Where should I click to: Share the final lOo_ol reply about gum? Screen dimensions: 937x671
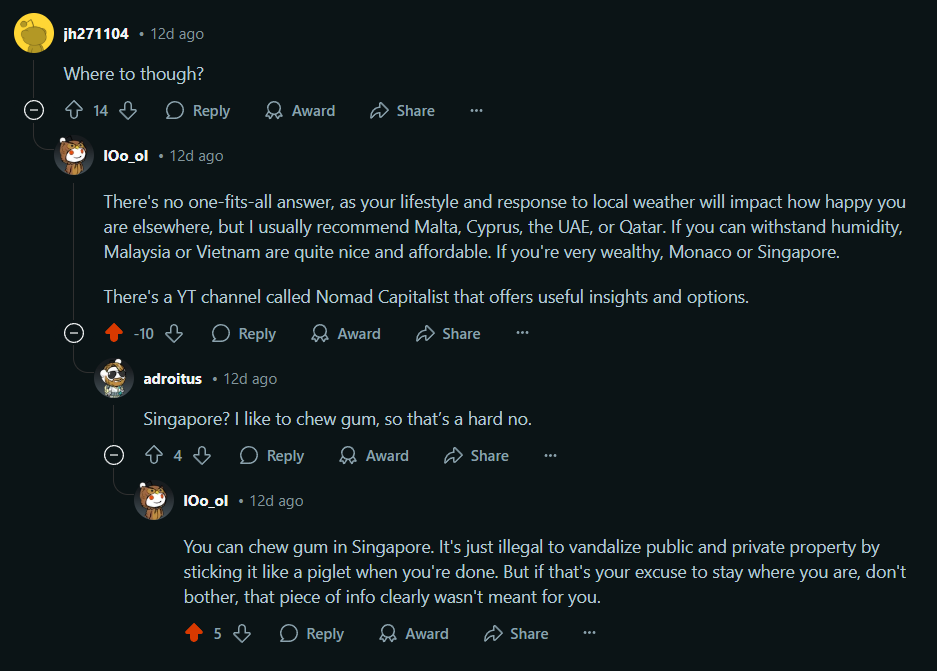click(x=516, y=633)
